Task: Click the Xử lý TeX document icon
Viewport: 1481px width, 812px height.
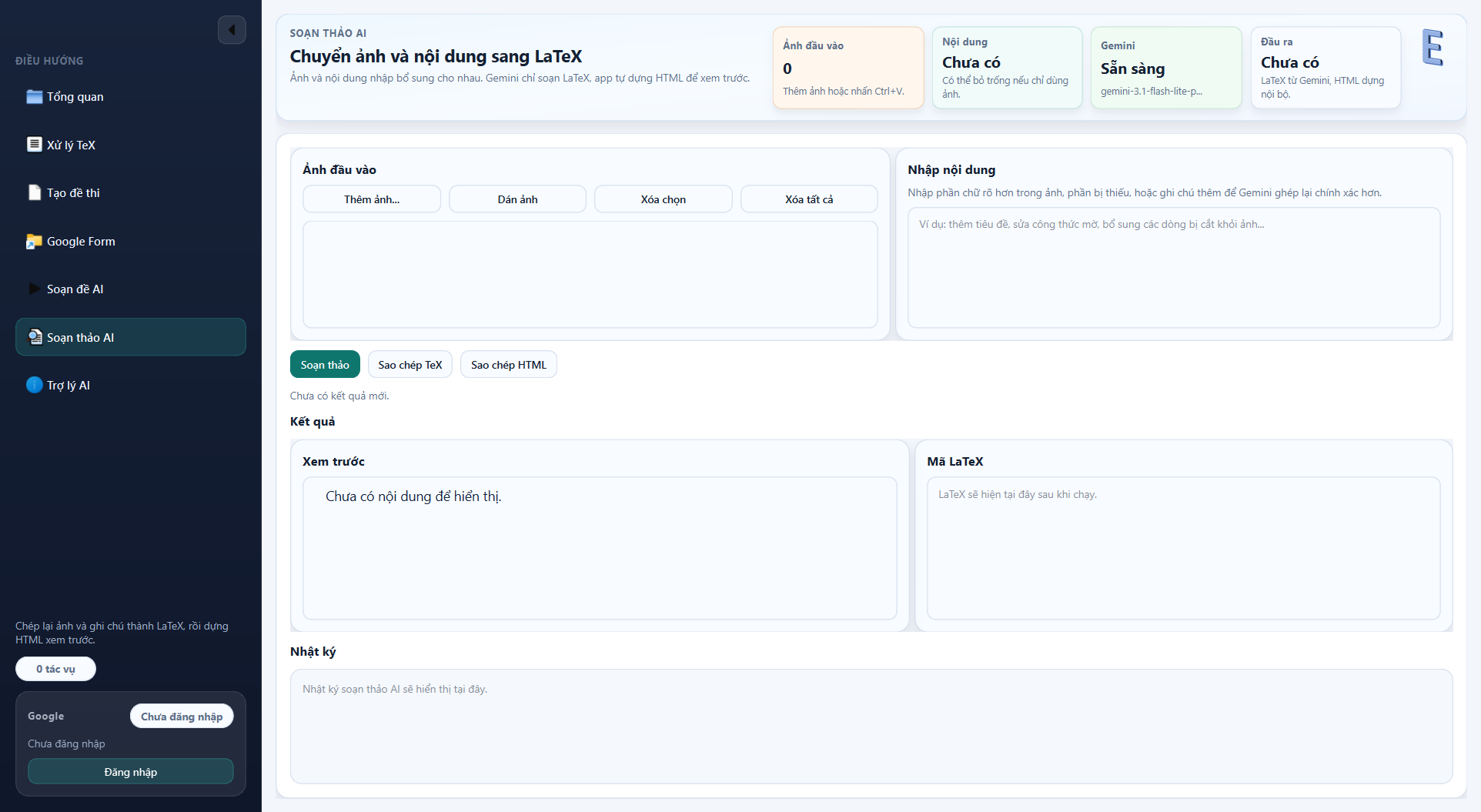Action: pos(34,145)
